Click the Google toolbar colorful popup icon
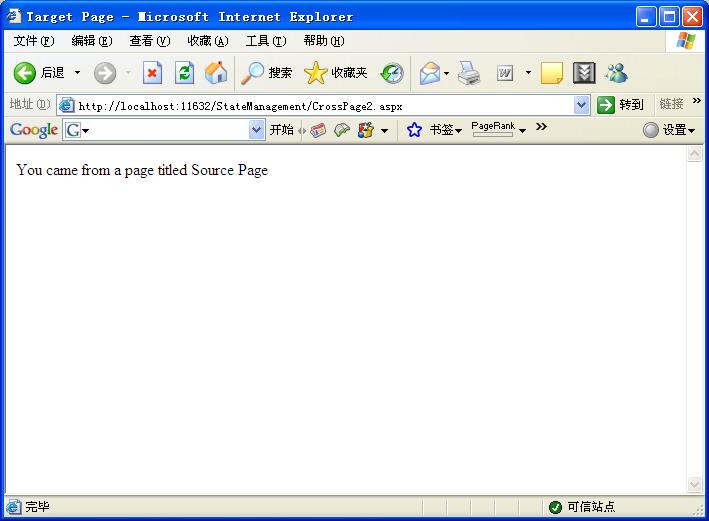Screen dimensions: 709x521 tap(366, 130)
